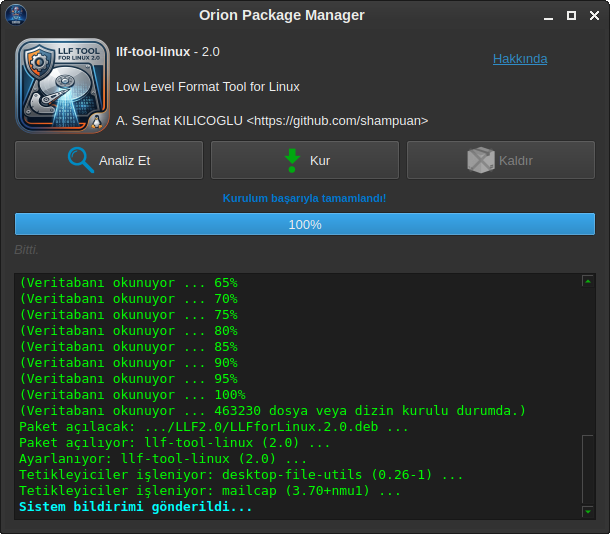Screen dimensions: 610x534
Task: Open the Hakkında link
Action: (519, 58)
